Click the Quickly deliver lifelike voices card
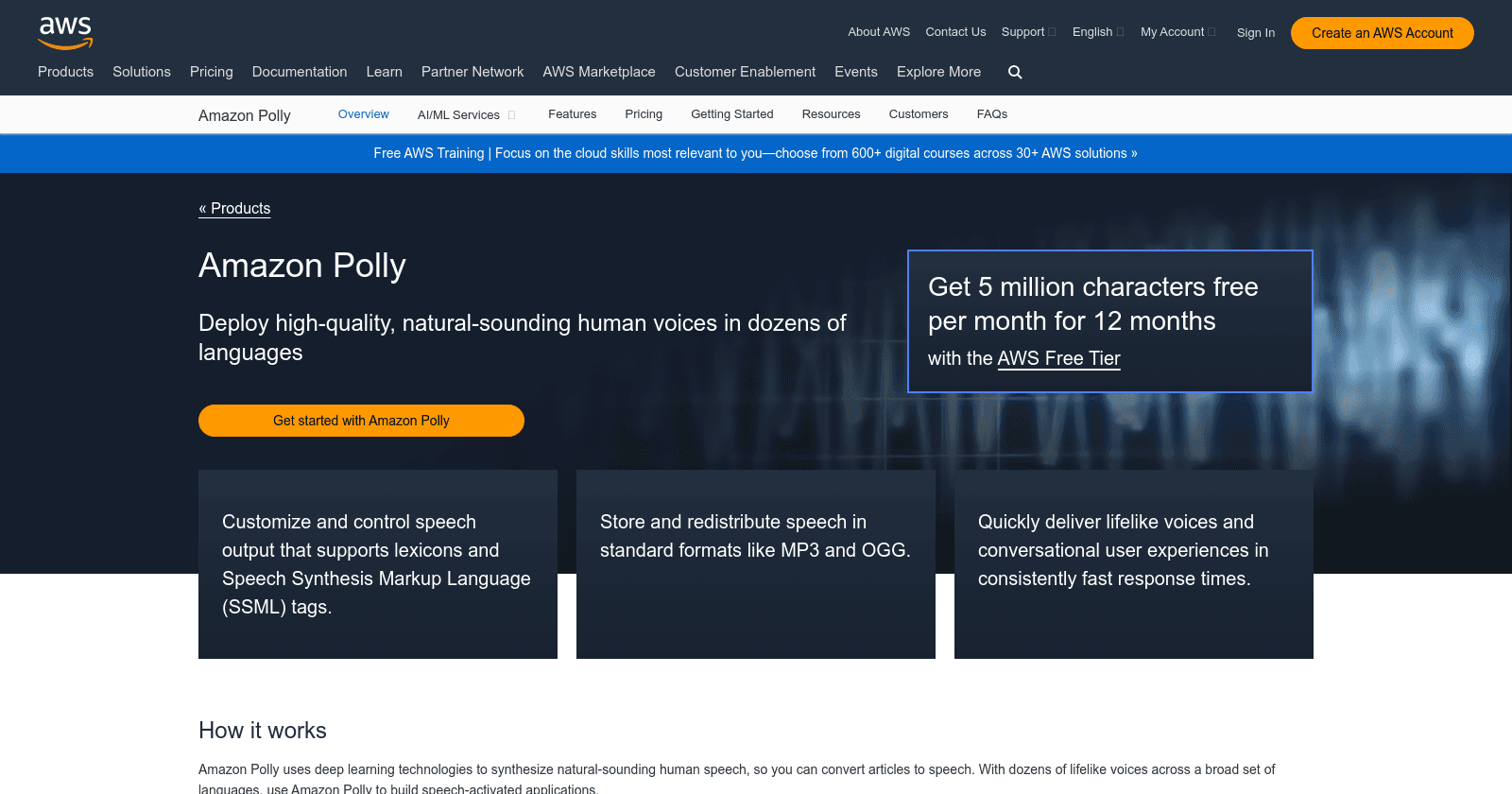This screenshot has height=794, width=1512. pyautogui.click(x=1134, y=564)
